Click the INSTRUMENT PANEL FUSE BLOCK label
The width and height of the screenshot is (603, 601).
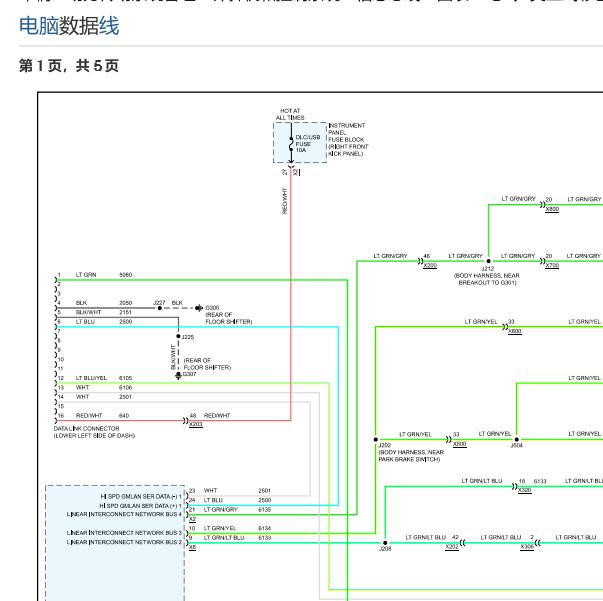point(348,140)
